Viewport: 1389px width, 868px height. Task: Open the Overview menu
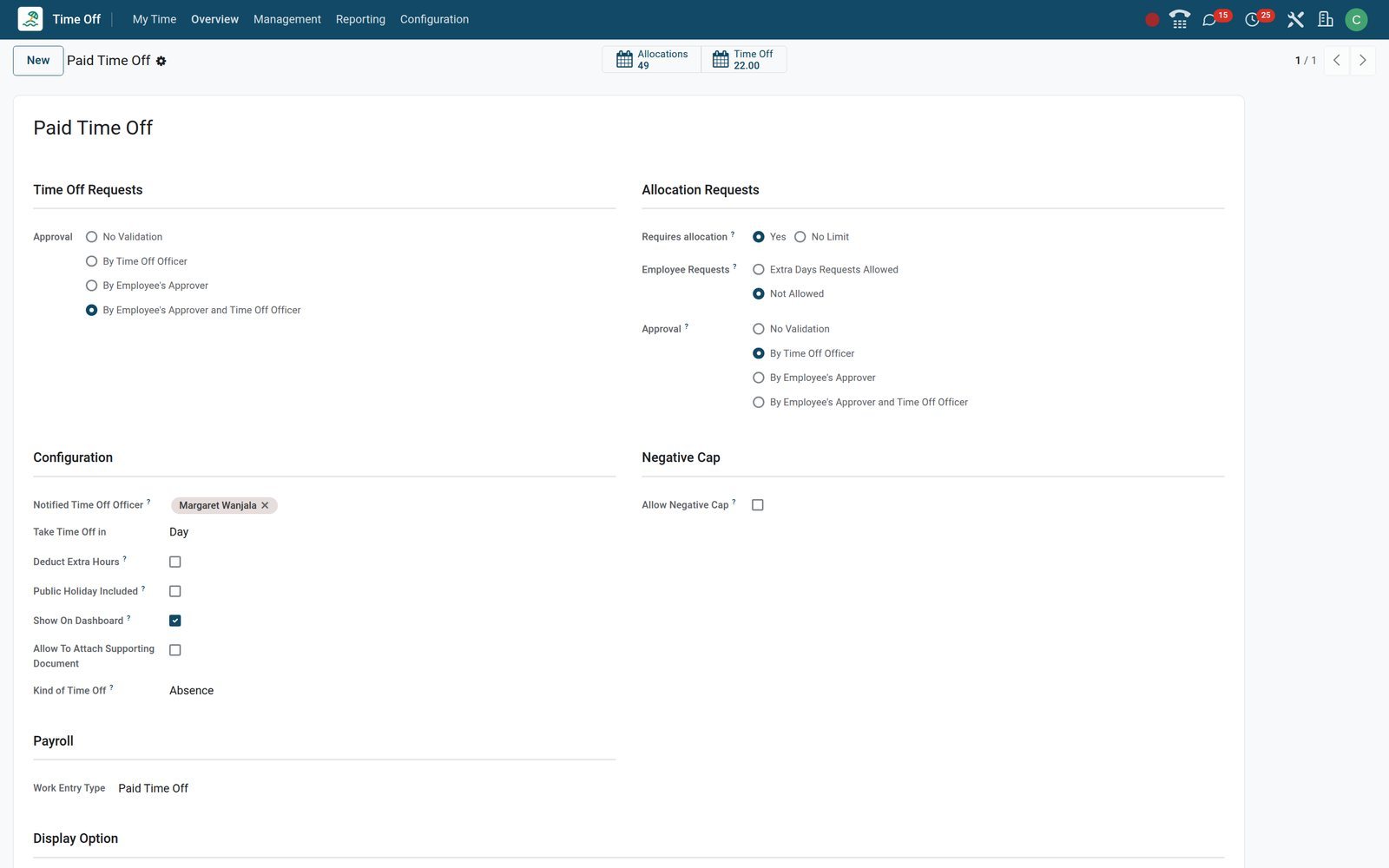214,19
